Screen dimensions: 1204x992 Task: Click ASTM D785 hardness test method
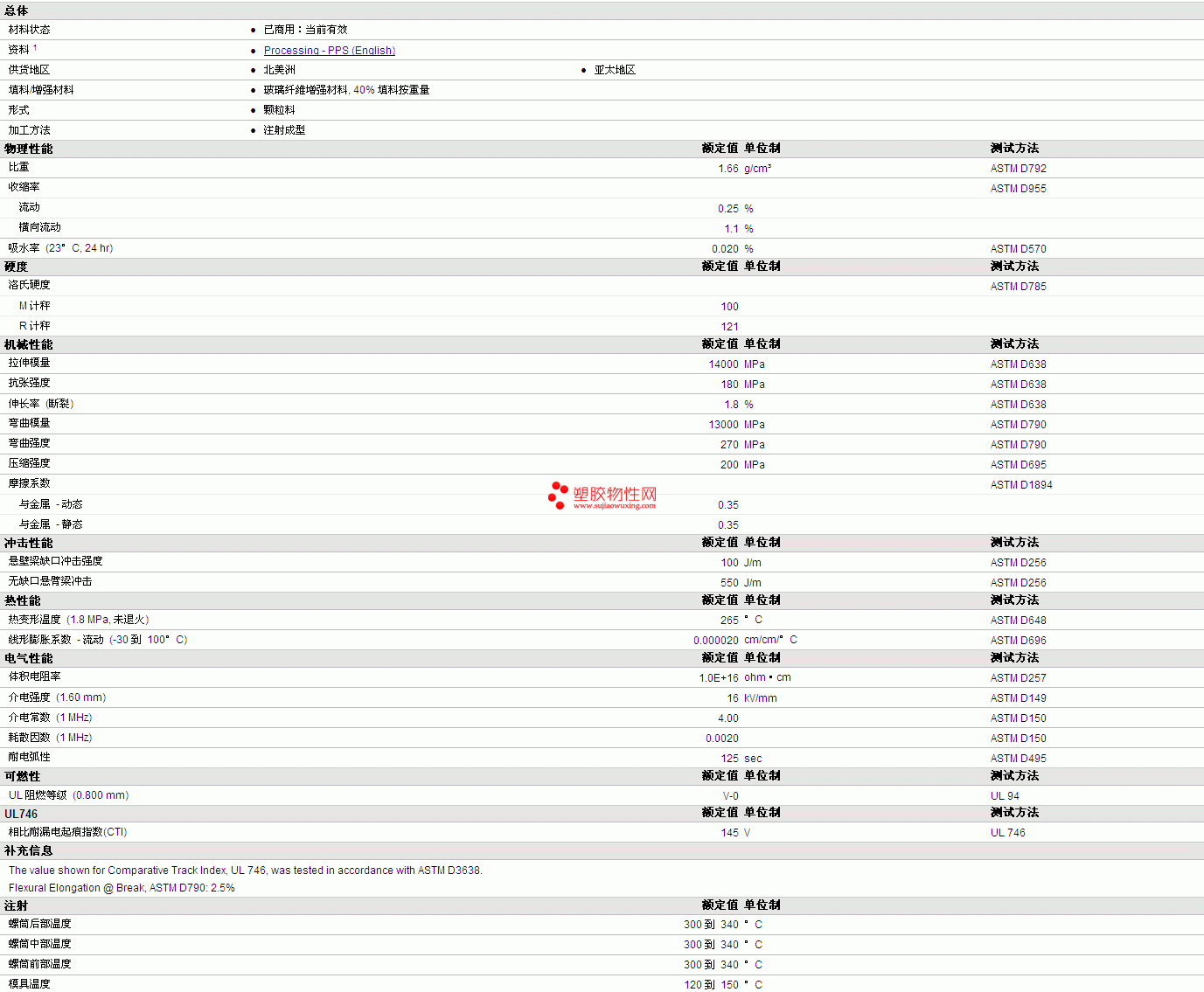[x=1018, y=287]
